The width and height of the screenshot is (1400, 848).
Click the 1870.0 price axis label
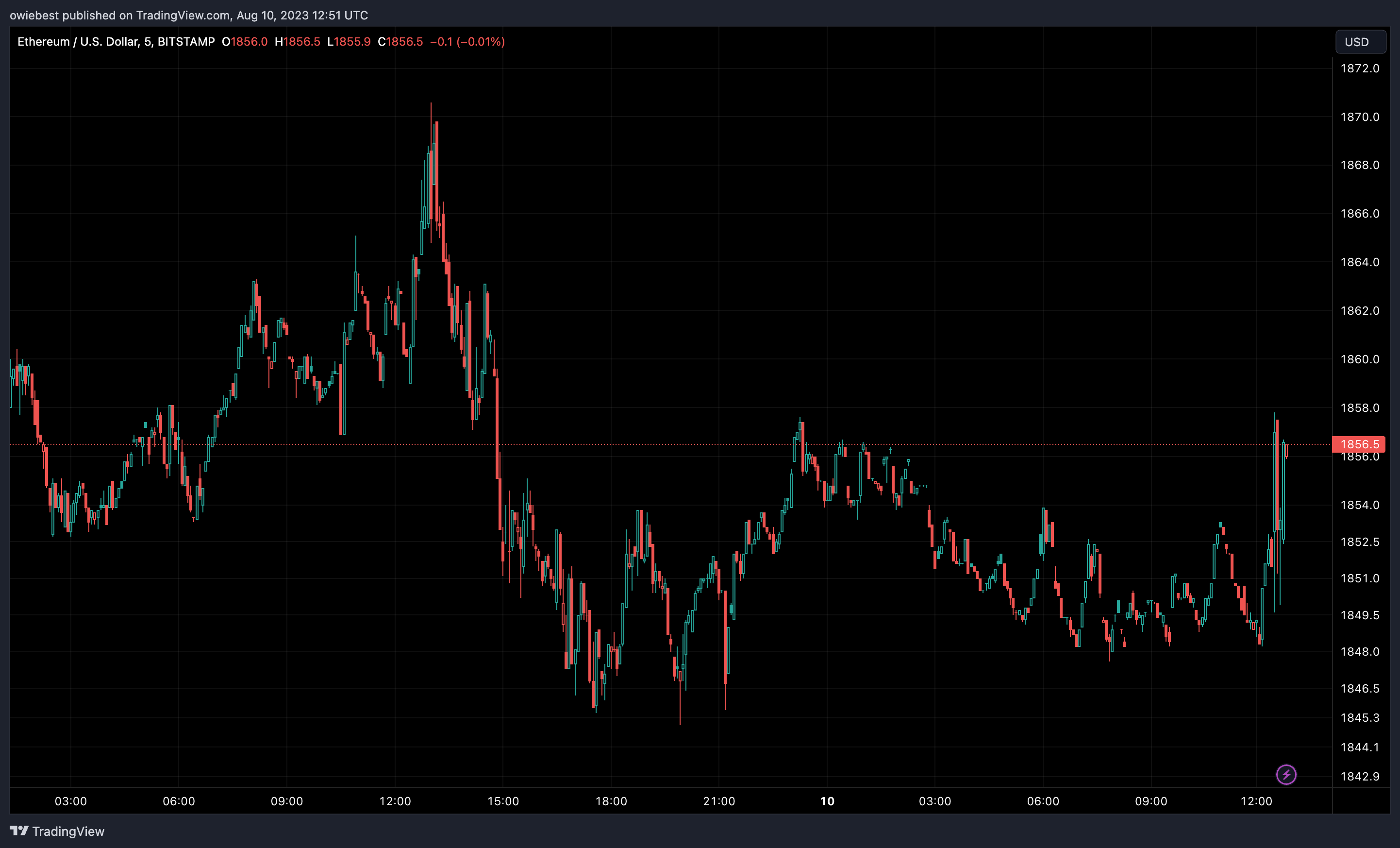coord(1360,117)
